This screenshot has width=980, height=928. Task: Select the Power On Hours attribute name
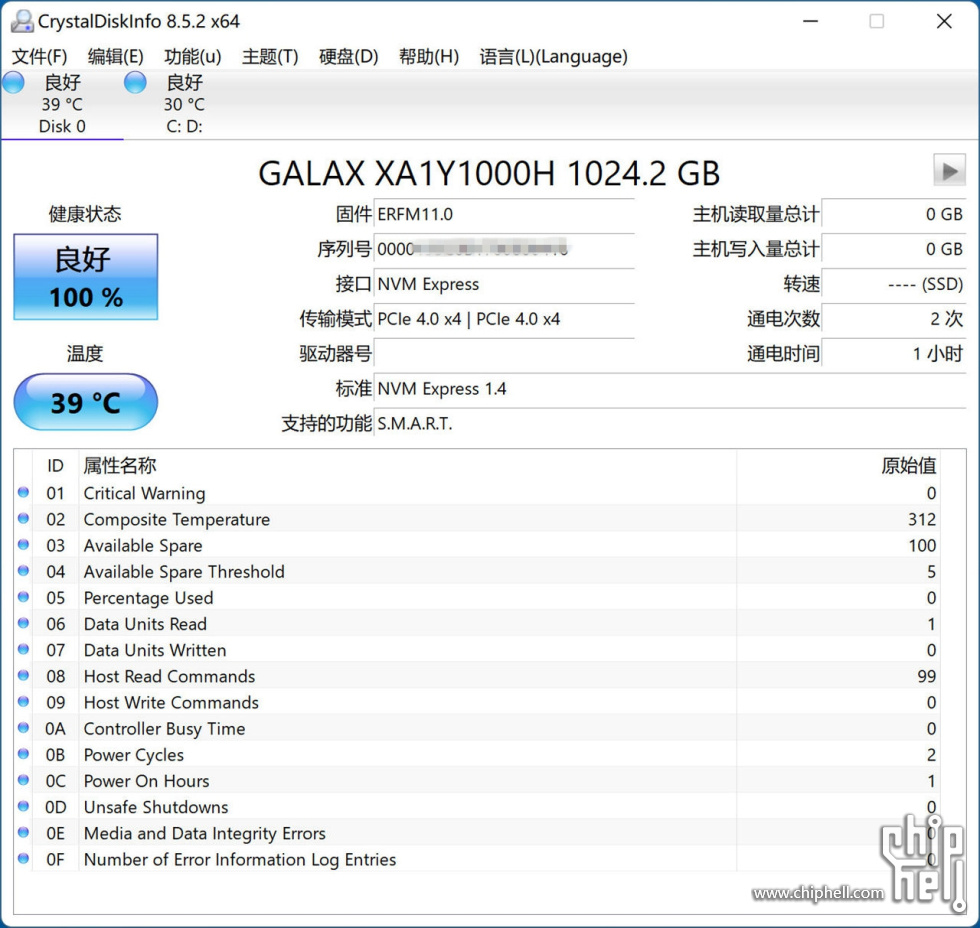pyautogui.click(x=146, y=781)
